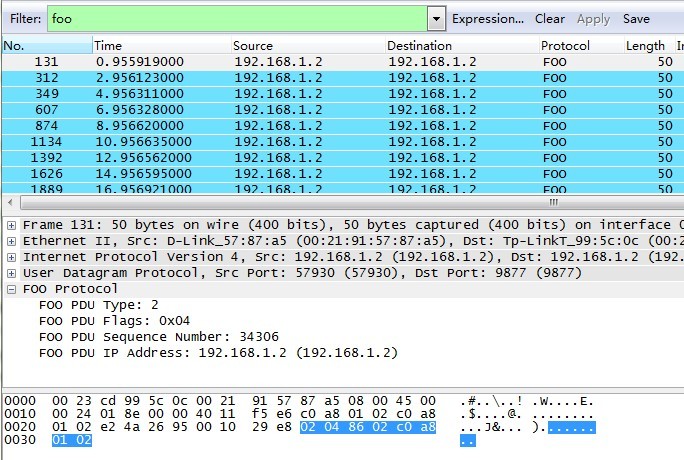
Task: Click hex offset 0020 in bytes pane
Action: tap(20, 427)
